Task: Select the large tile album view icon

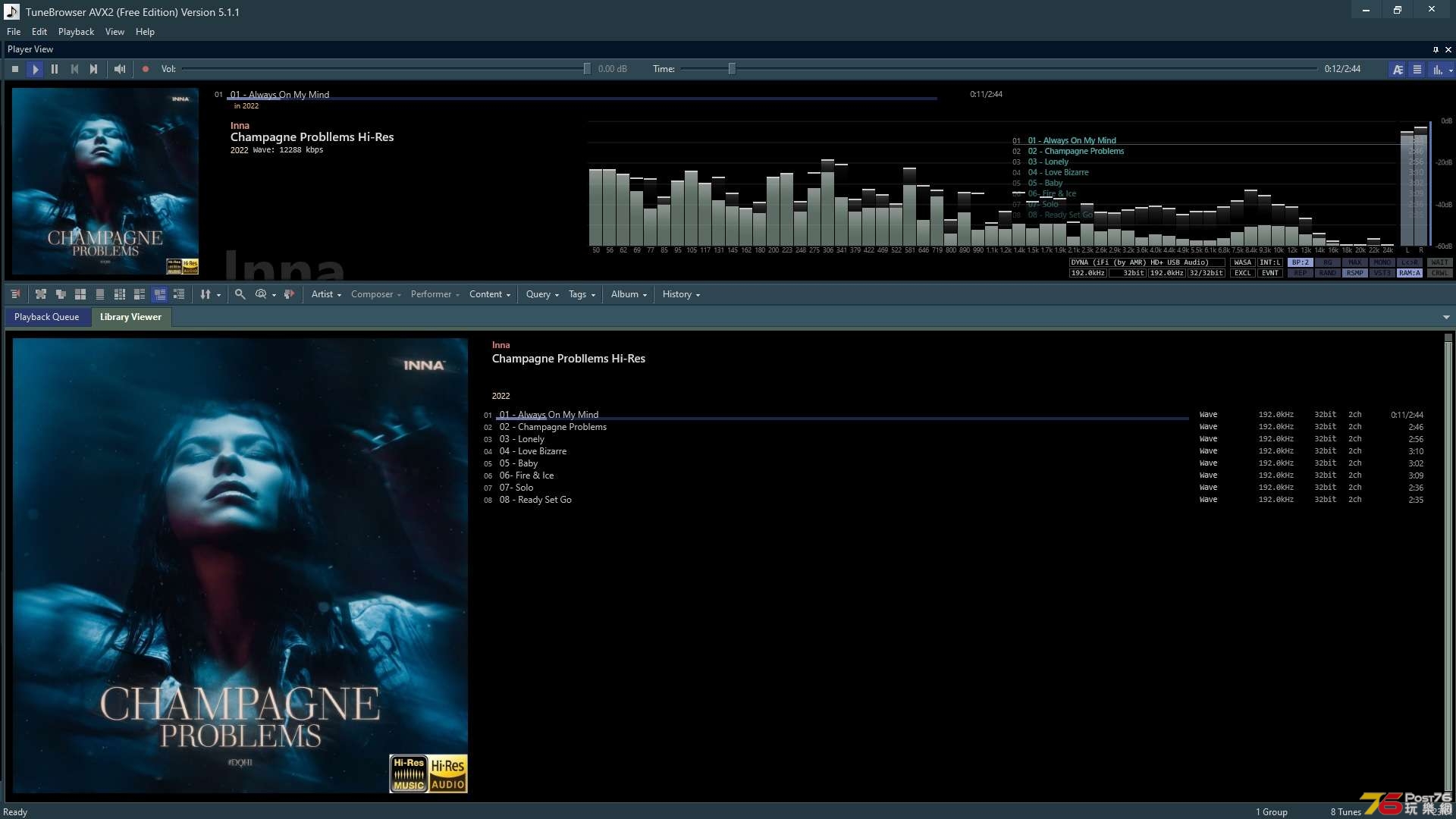Action: pyautogui.click(x=80, y=294)
